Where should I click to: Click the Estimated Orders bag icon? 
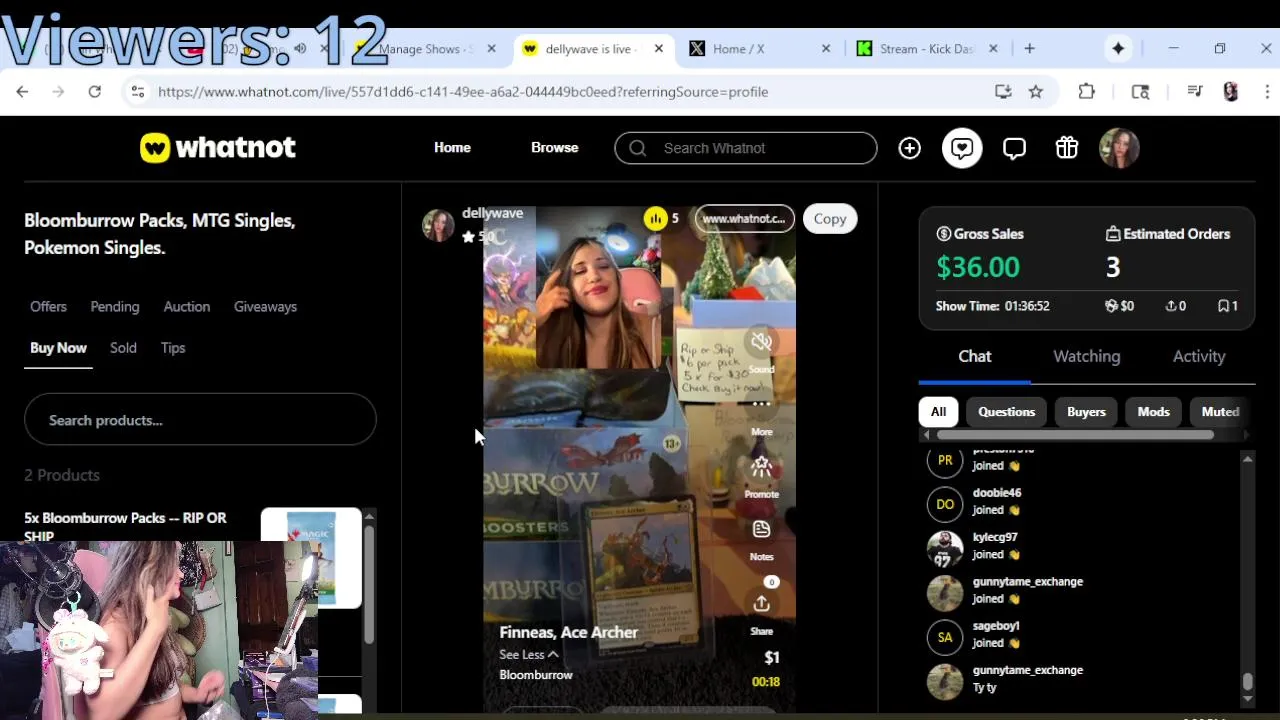pyautogui.click(x=1112, y=234)
